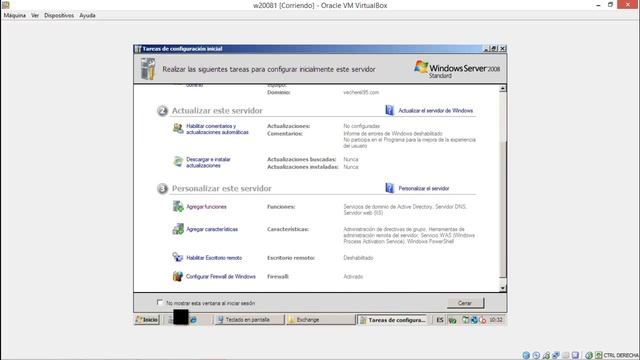Viewport: 640px width, 360px height.
Task: Click the VirtualBox optical disk status icon
Action: pos(536,356)
